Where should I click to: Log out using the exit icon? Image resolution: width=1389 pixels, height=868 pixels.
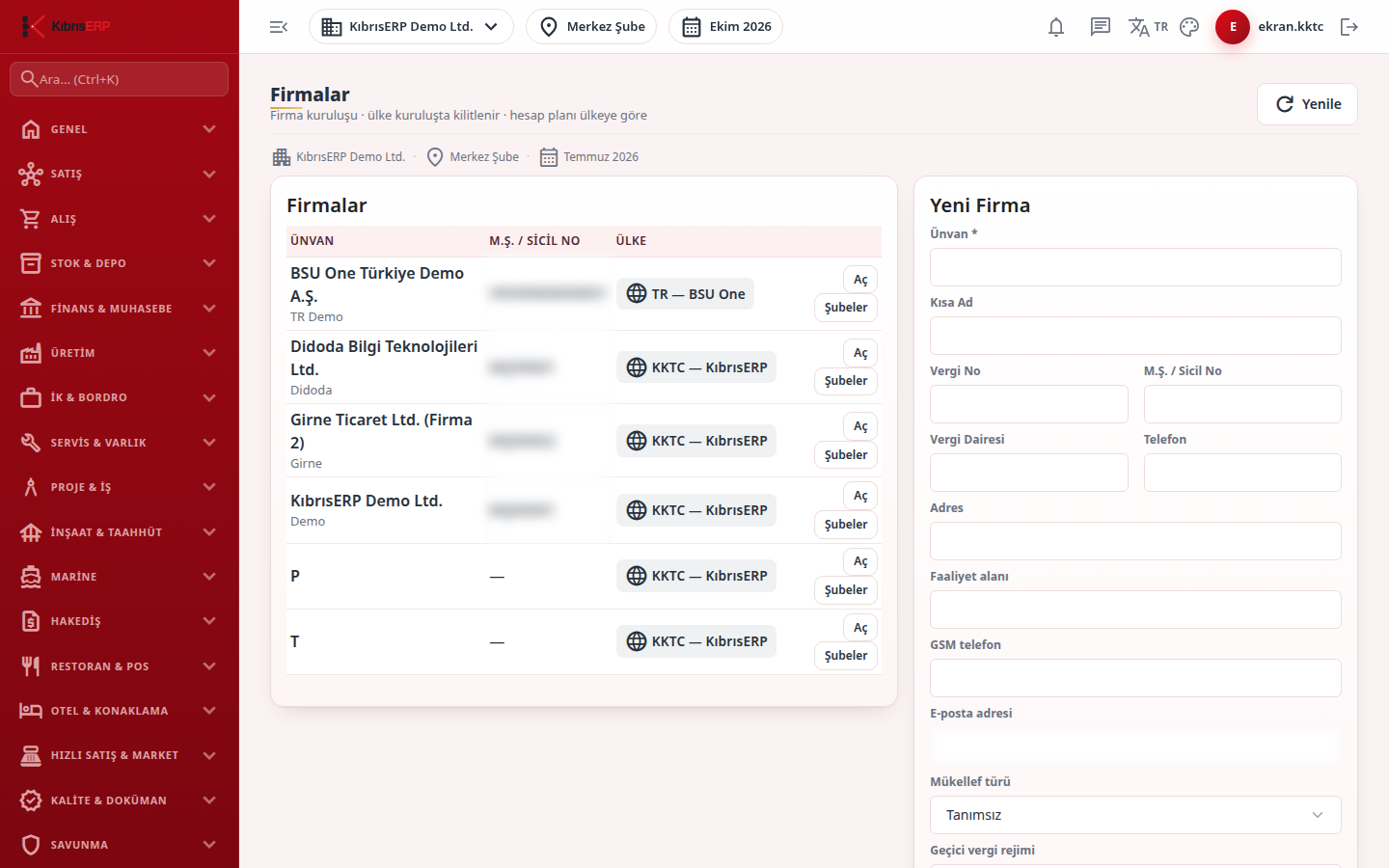pos(1349,27)
